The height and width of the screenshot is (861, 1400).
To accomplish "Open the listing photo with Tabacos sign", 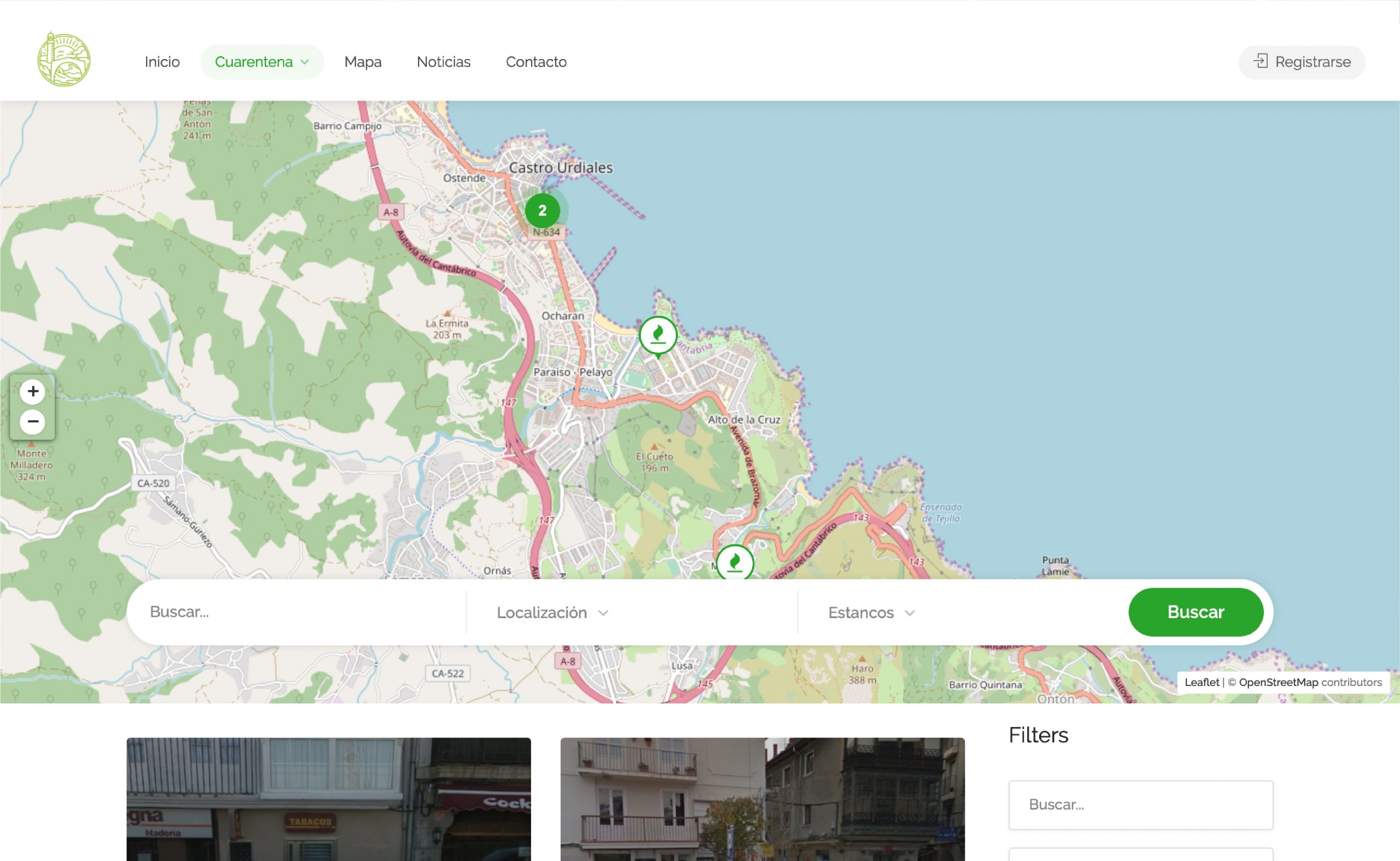I will coord(329,800).
